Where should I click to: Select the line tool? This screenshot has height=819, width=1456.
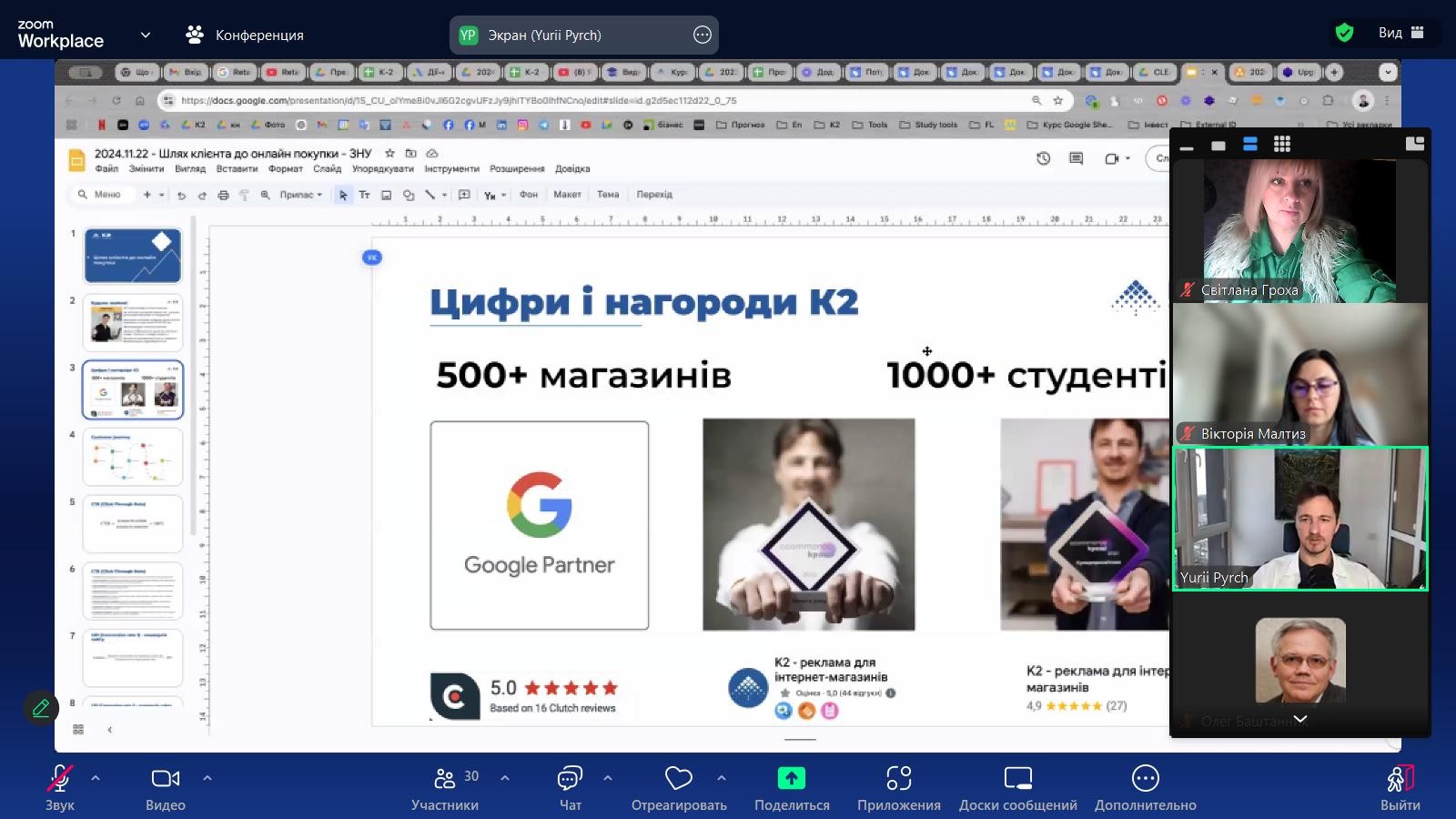[430, 195]
